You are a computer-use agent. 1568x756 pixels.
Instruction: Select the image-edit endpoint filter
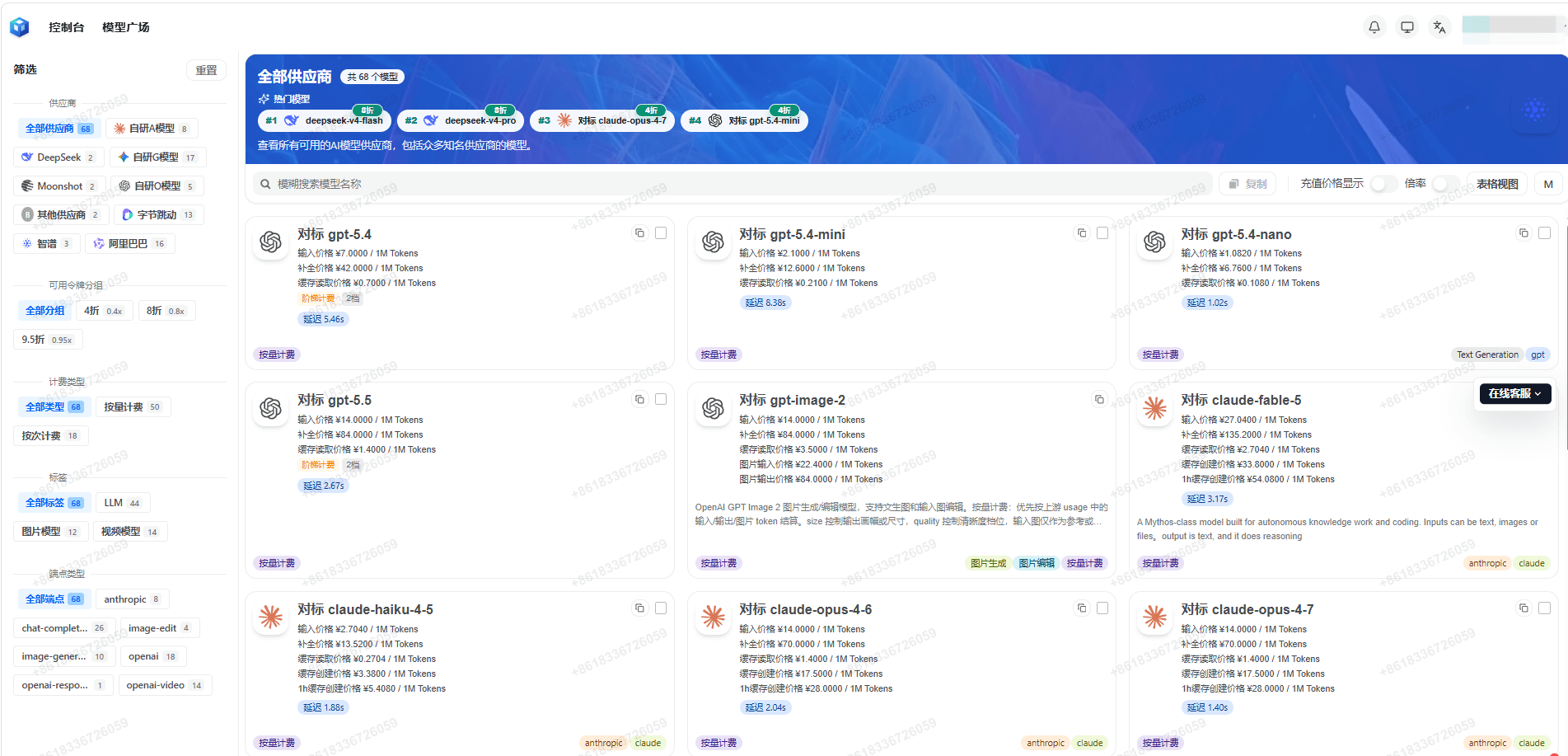(x=160, y=628)
